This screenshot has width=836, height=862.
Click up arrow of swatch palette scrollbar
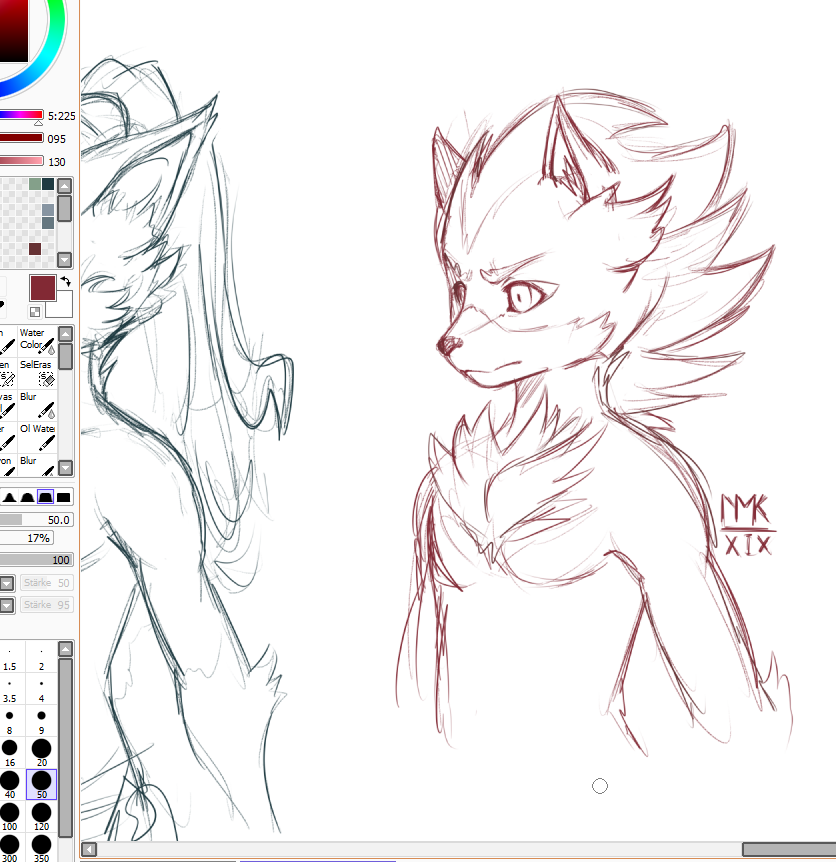65,185
